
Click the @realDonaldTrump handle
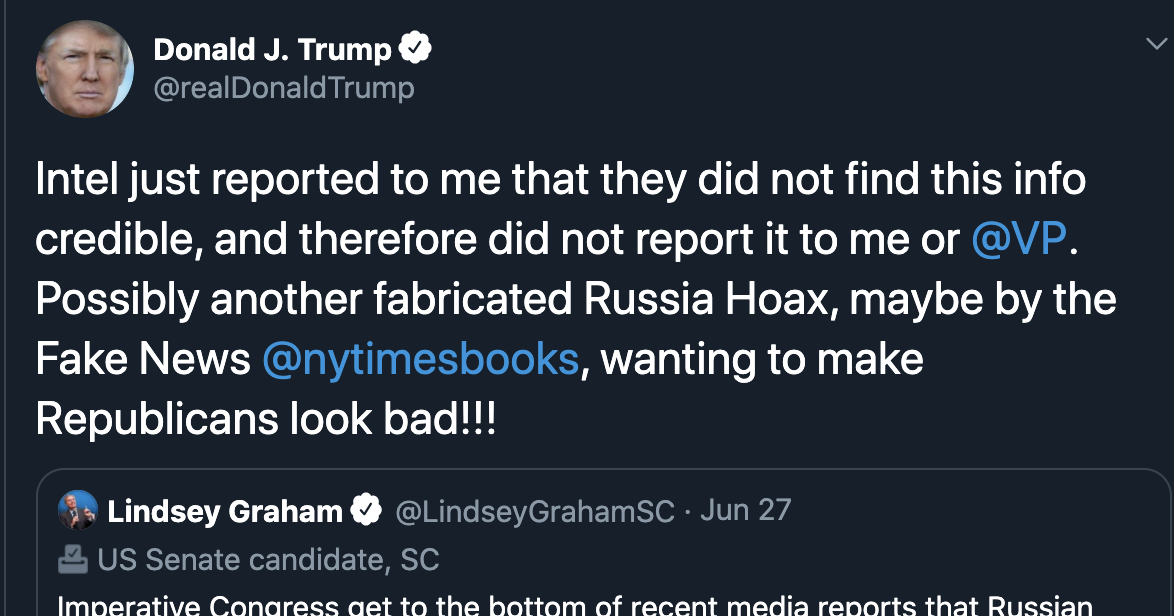(283, 88)
